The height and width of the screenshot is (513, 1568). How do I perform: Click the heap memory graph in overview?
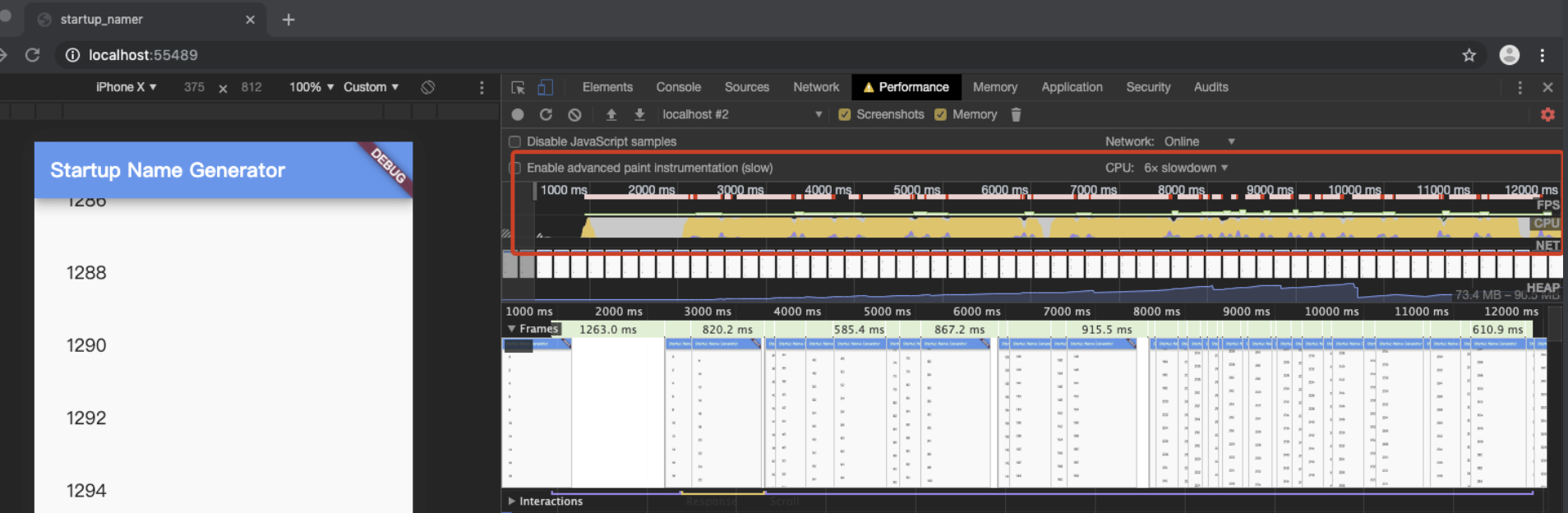(1031, 291)
